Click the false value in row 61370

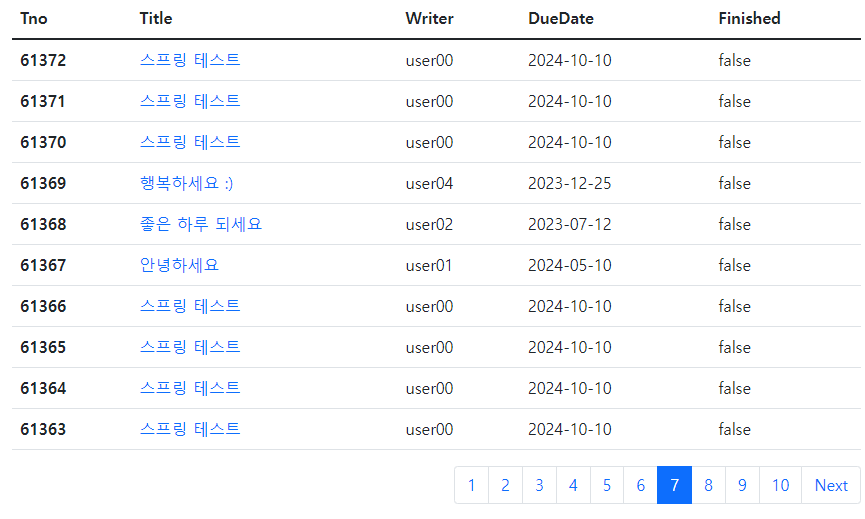(x=734, y=142)
